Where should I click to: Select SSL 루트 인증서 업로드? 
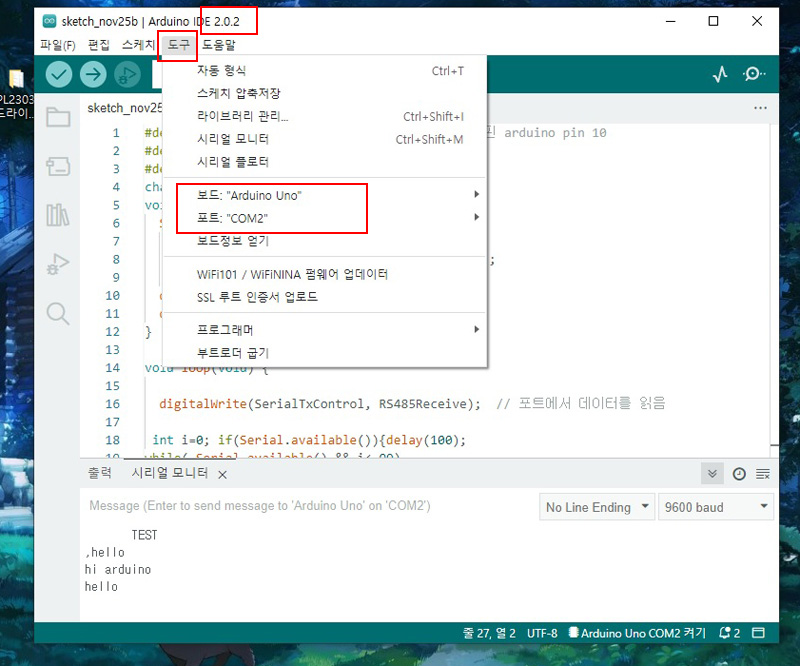pos(324,297)
